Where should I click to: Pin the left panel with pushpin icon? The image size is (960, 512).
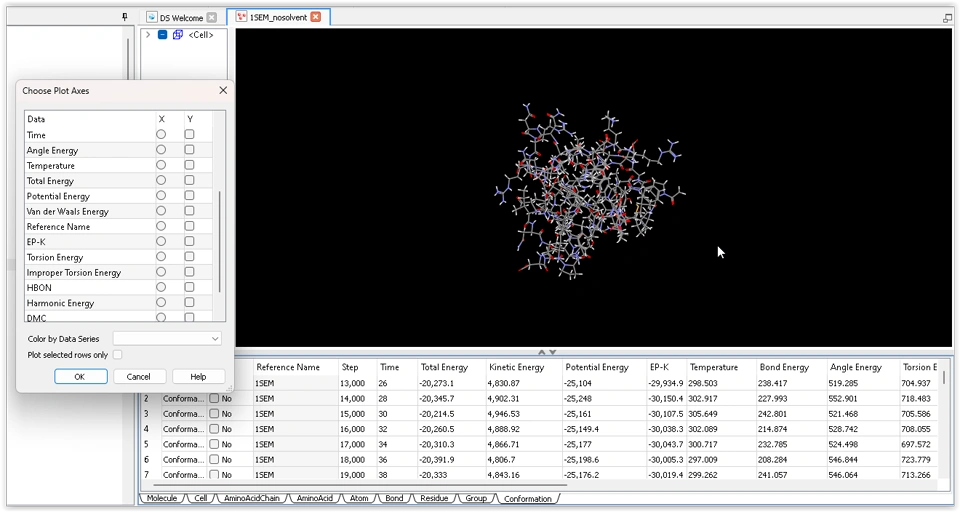tap(125, 17)
